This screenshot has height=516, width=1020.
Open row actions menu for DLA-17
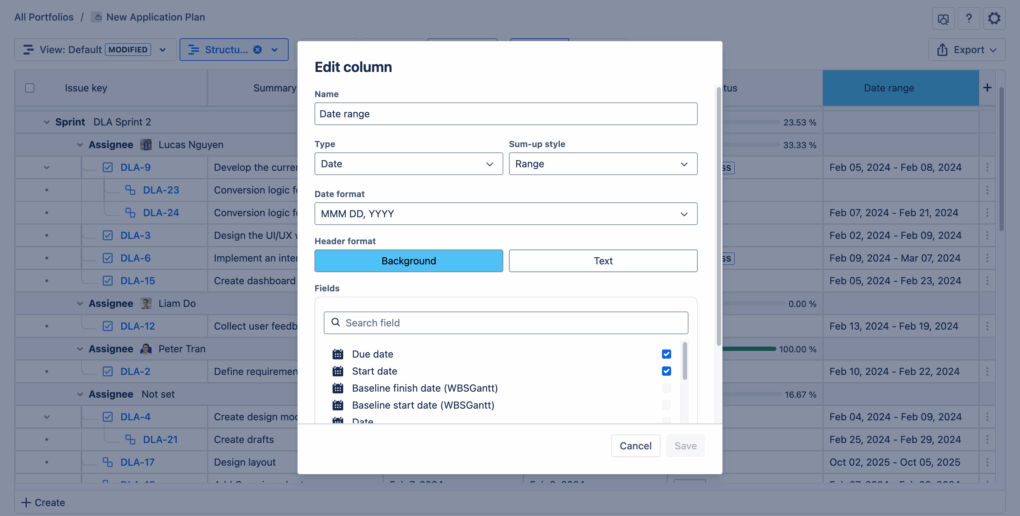[x=987, y=462]
